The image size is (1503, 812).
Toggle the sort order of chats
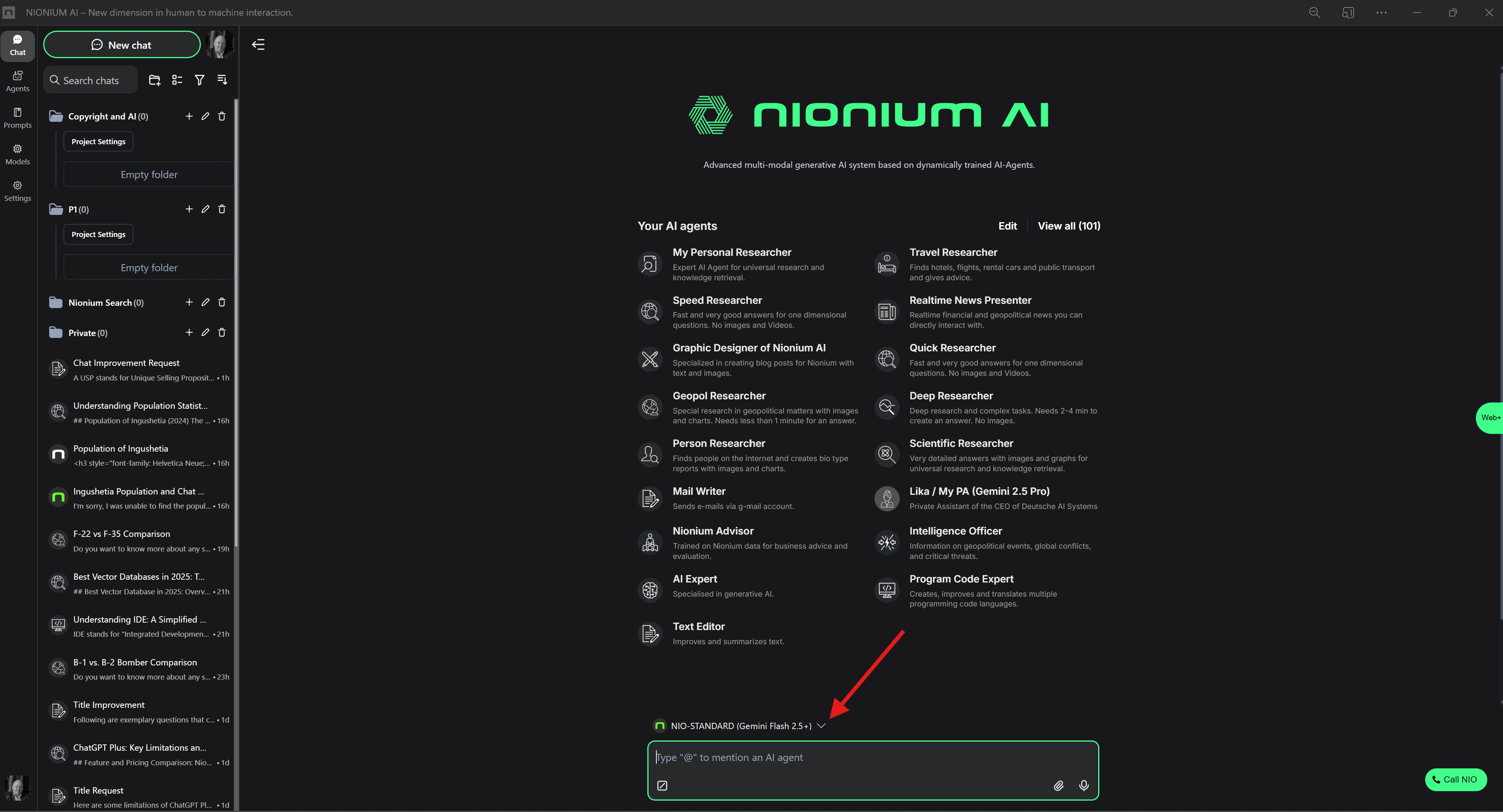pos(222,80)
